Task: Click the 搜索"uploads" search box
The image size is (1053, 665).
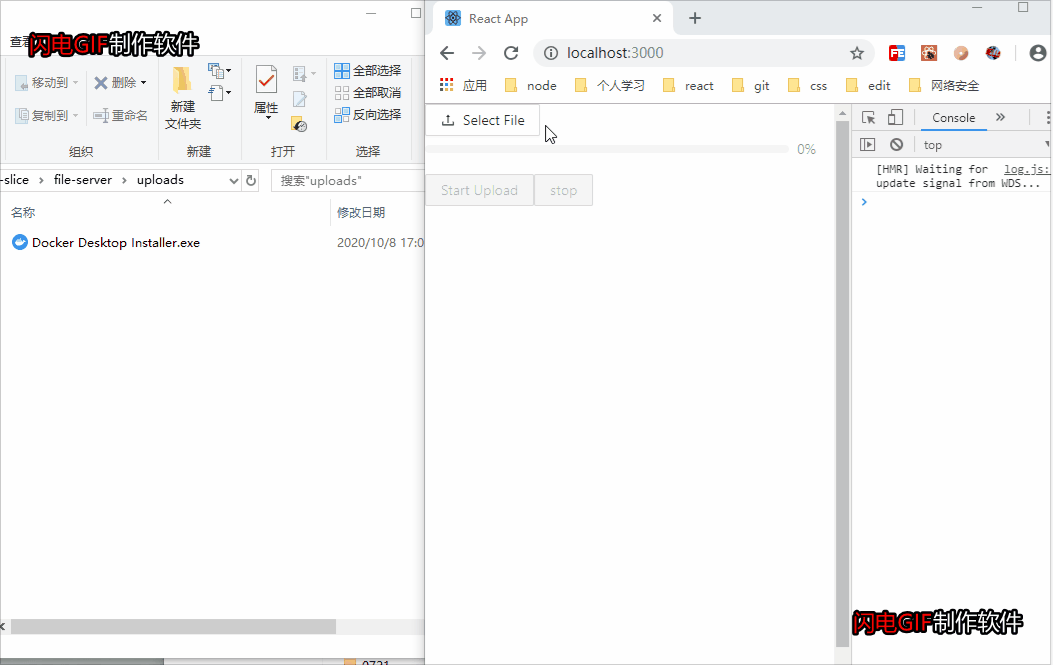Action: [x=348, y=181]
